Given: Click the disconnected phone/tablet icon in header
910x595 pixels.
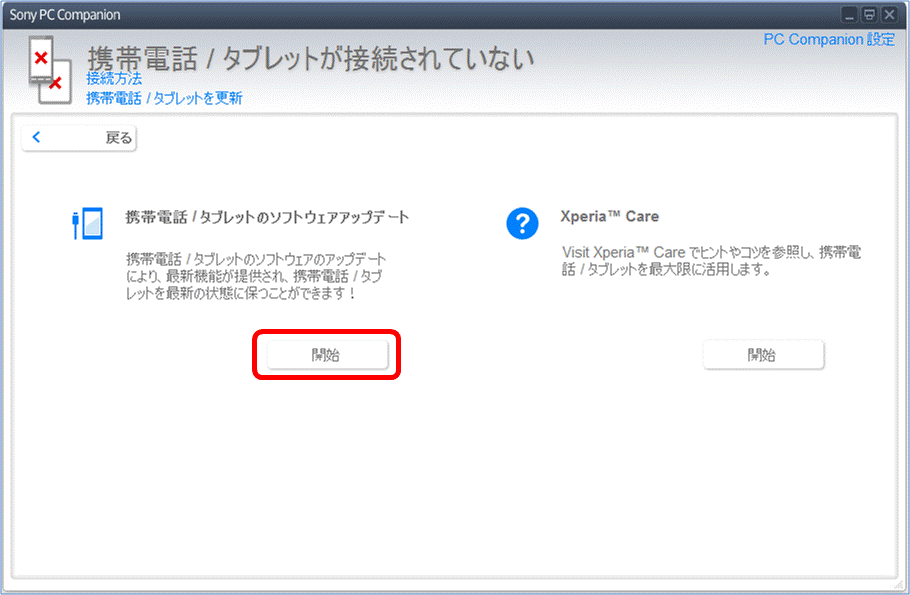Looking at the screenshot, I should [x=50, y=70].
